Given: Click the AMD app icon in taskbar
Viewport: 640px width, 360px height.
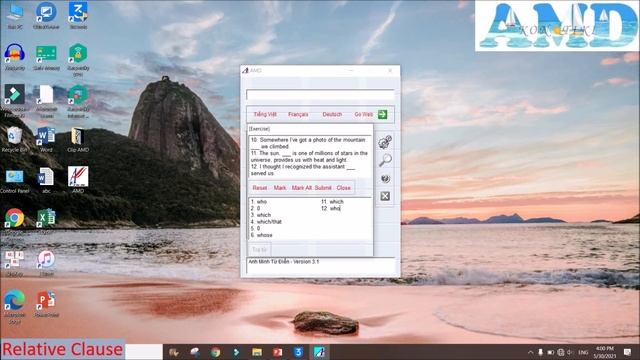Looking at the screenshot, I should tap(319, 352).
